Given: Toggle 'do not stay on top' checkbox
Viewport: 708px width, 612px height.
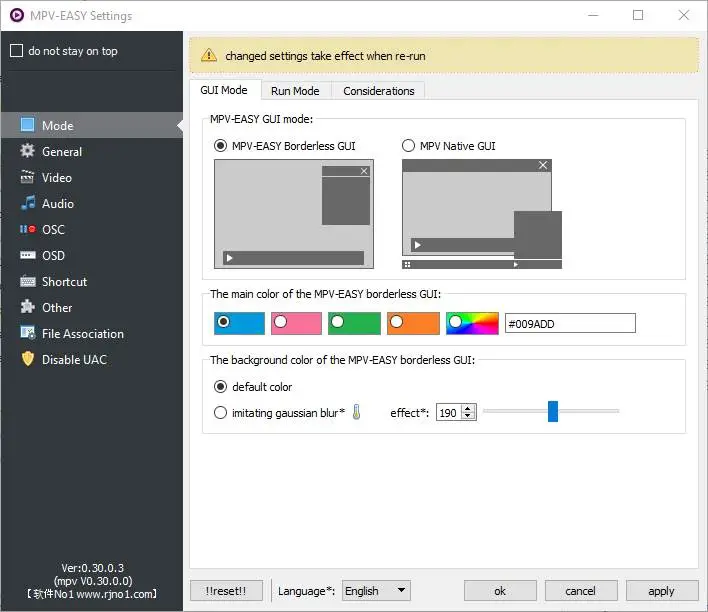Looking at the screenshot, I should point(16,51).
